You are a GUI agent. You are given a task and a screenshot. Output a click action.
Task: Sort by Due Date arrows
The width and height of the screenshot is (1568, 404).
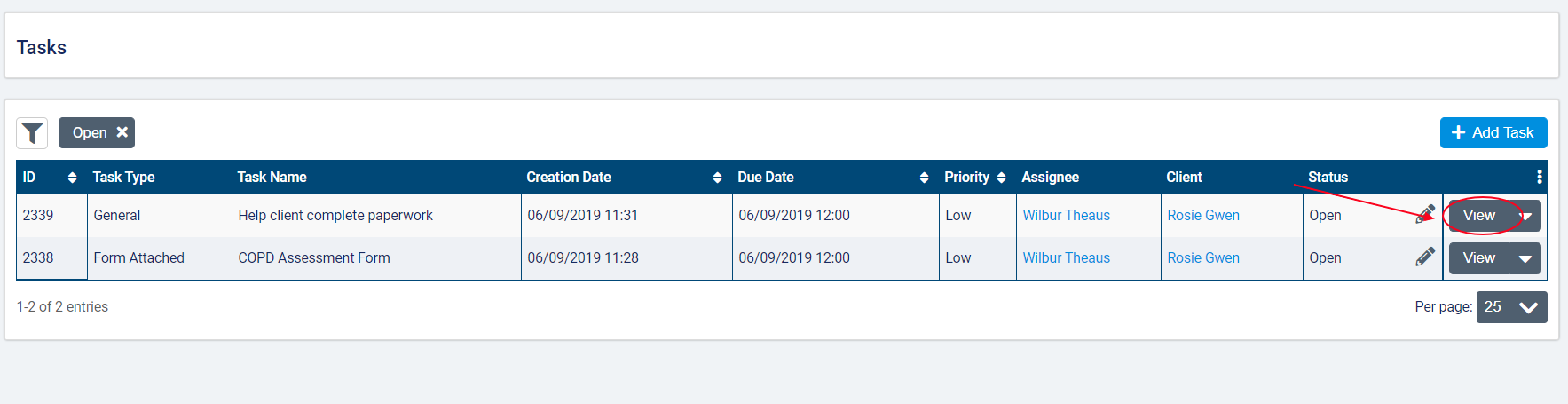click(924, 178)
